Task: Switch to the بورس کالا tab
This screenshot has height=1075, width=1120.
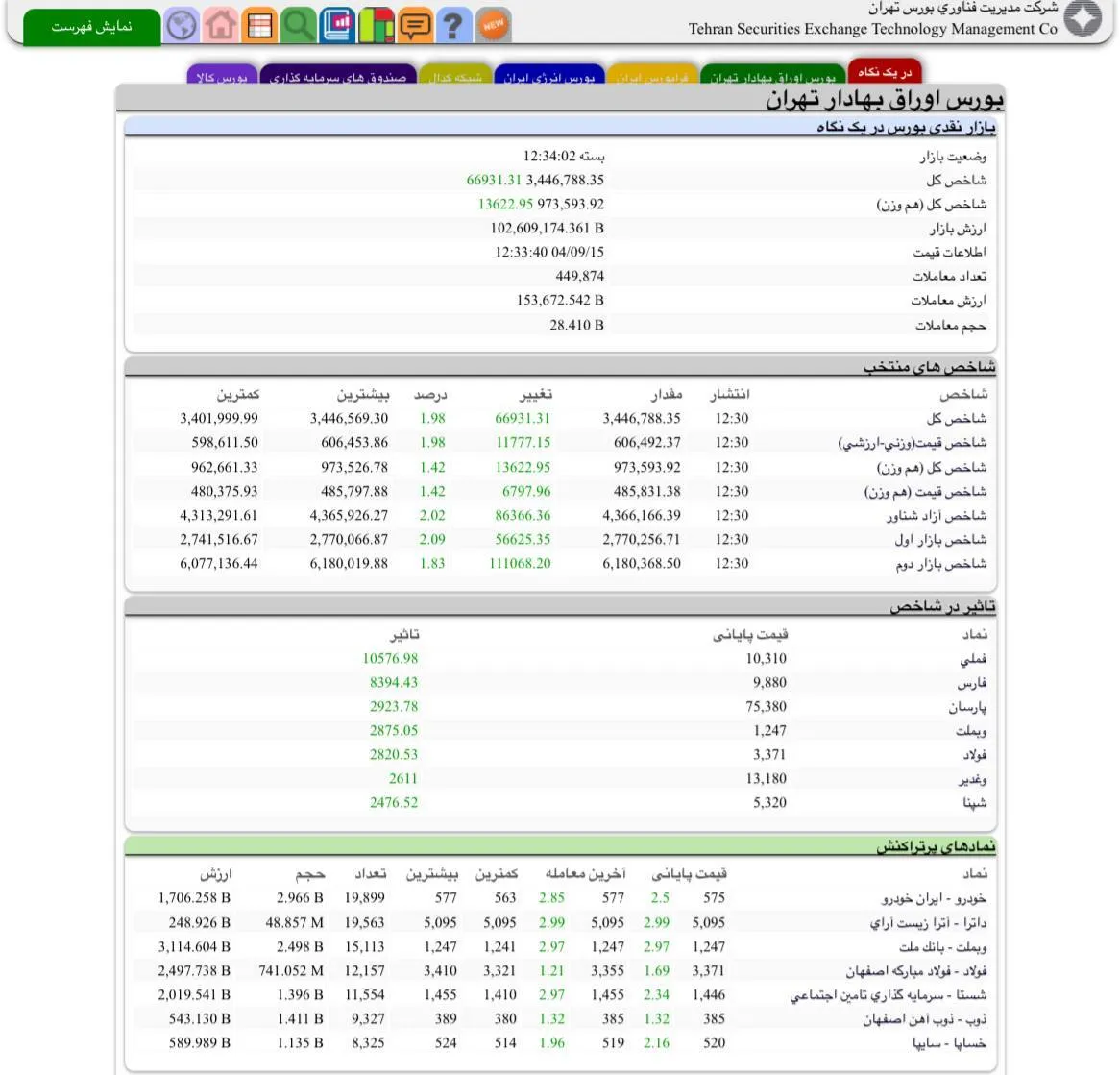Action: 222,76
